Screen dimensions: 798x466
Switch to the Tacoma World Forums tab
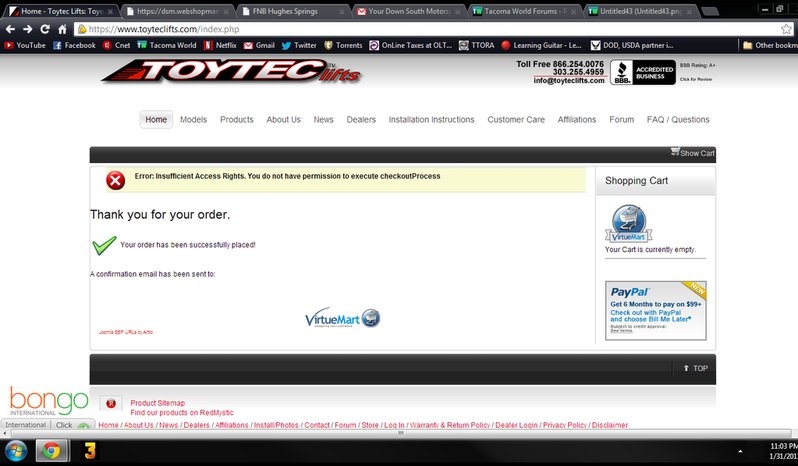pos(524,11)
